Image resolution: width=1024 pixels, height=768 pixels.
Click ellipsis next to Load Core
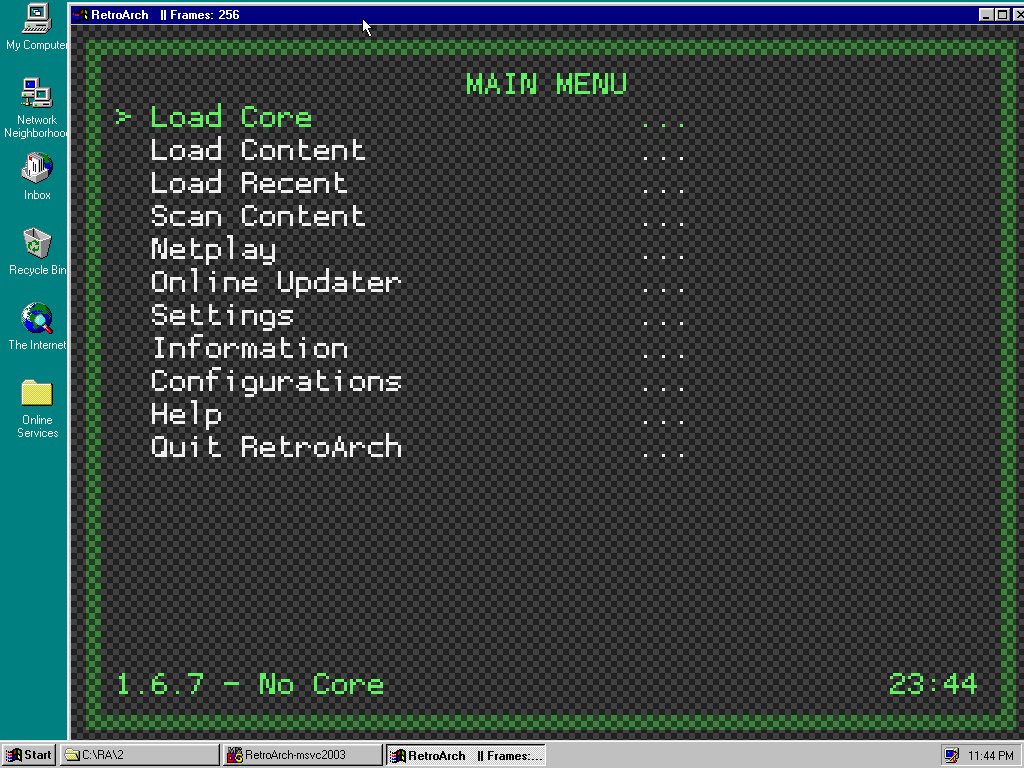coord(662,124)
